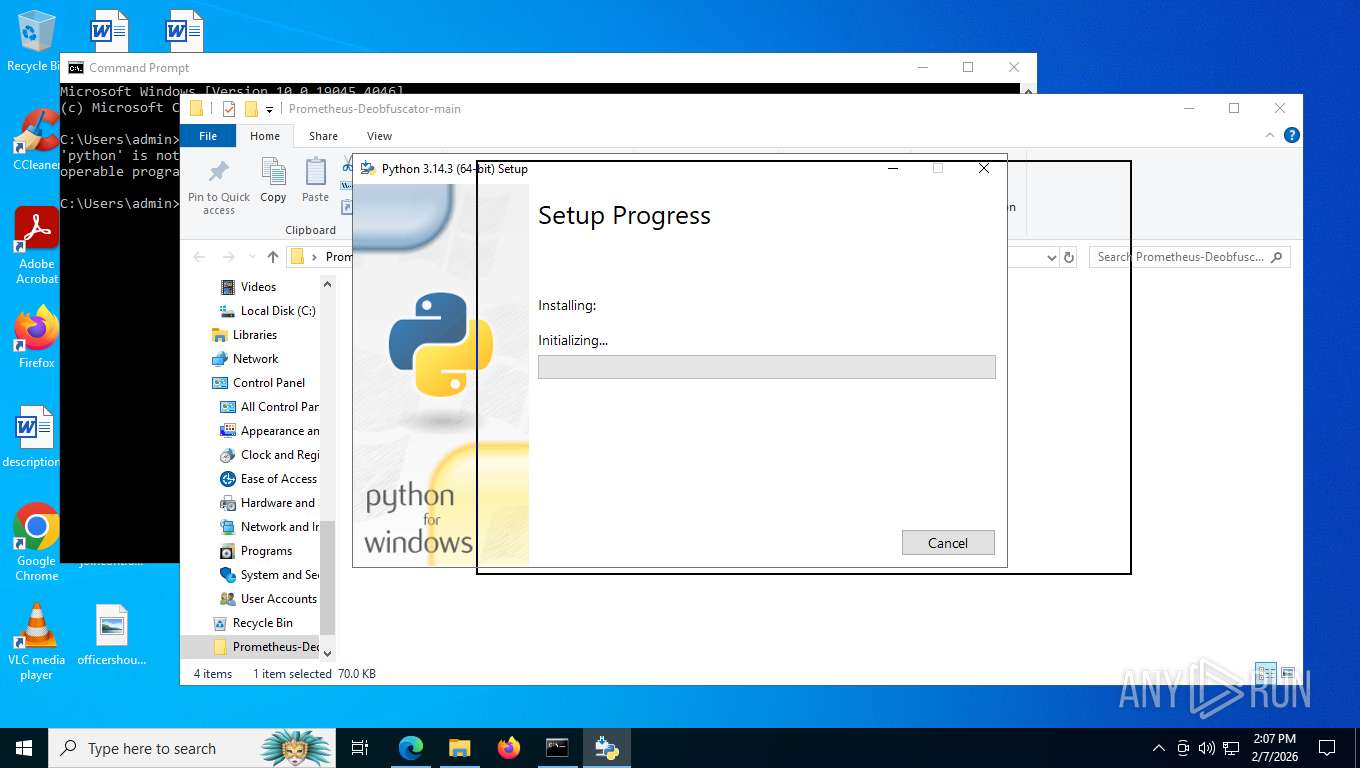Go back in Explorer navigation
Image resolution: width=1360 pixels, height=768 pixels.
pos(199,257)
